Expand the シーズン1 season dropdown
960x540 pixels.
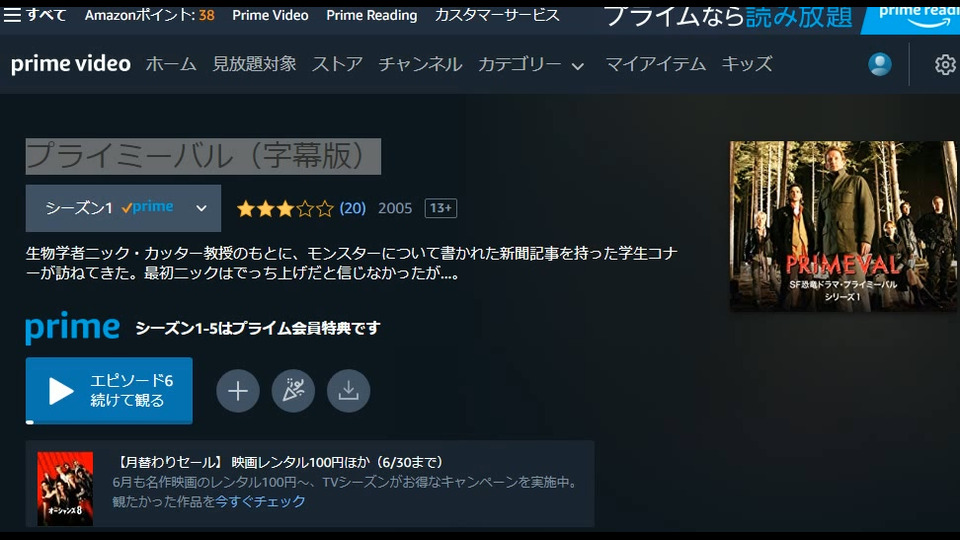(x=123, y=208)
